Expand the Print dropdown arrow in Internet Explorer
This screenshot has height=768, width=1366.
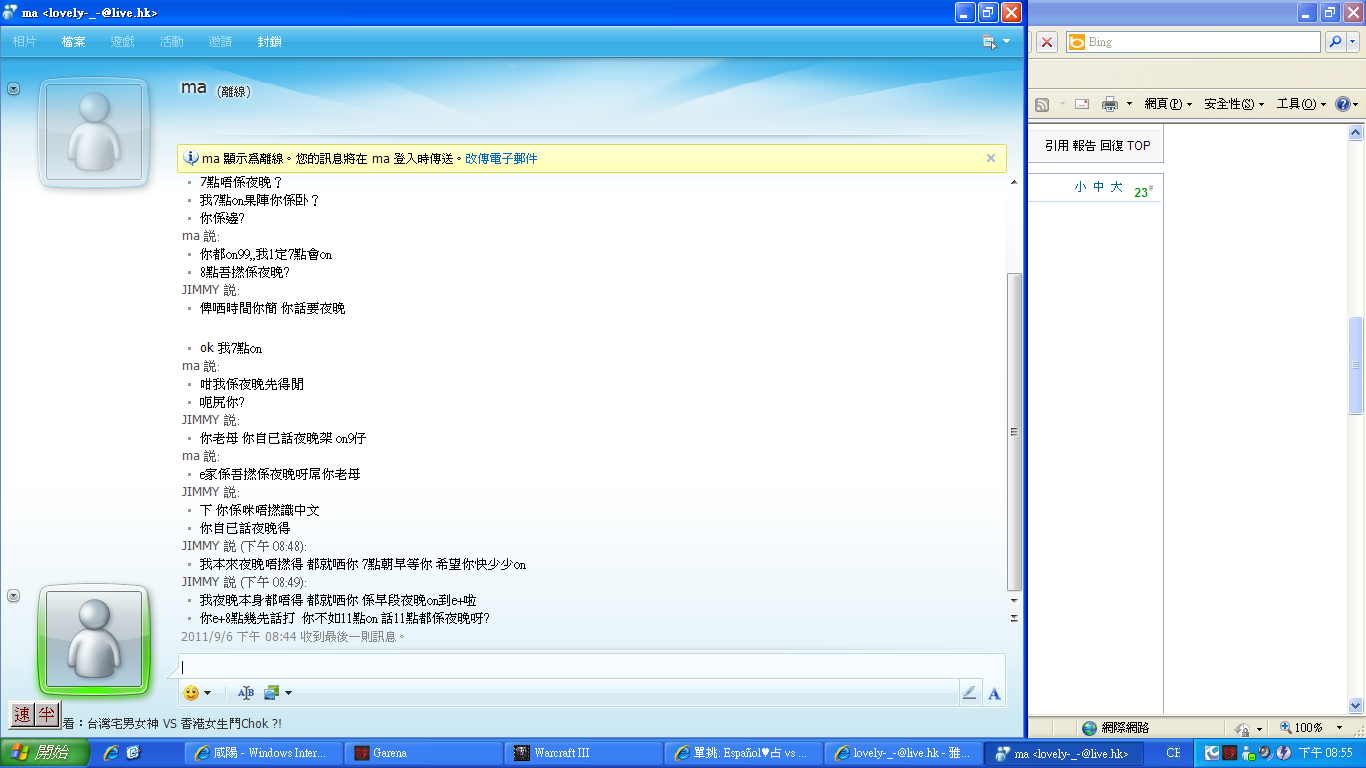[x=1129, y=104]
